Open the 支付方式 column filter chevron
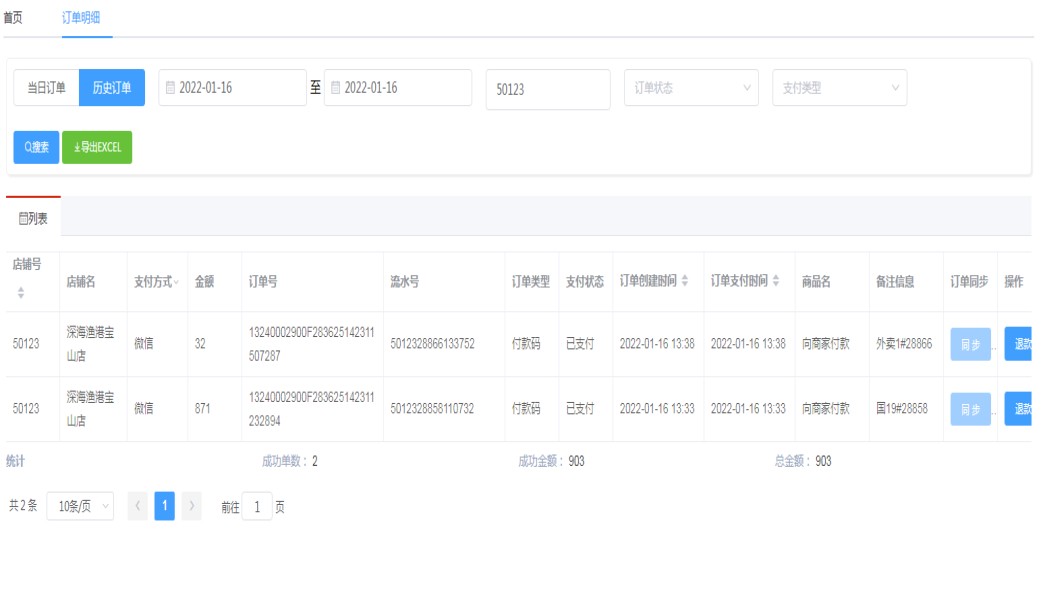 pyautogui.click(x=177, y=282)
